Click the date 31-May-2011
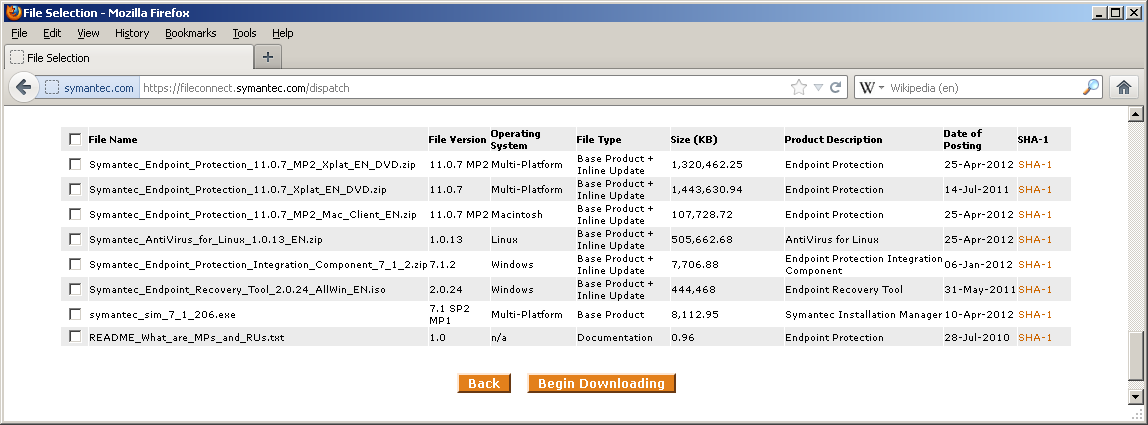Image resolution: width=1148 pixels, height=425 pixels. coord(979,289)
